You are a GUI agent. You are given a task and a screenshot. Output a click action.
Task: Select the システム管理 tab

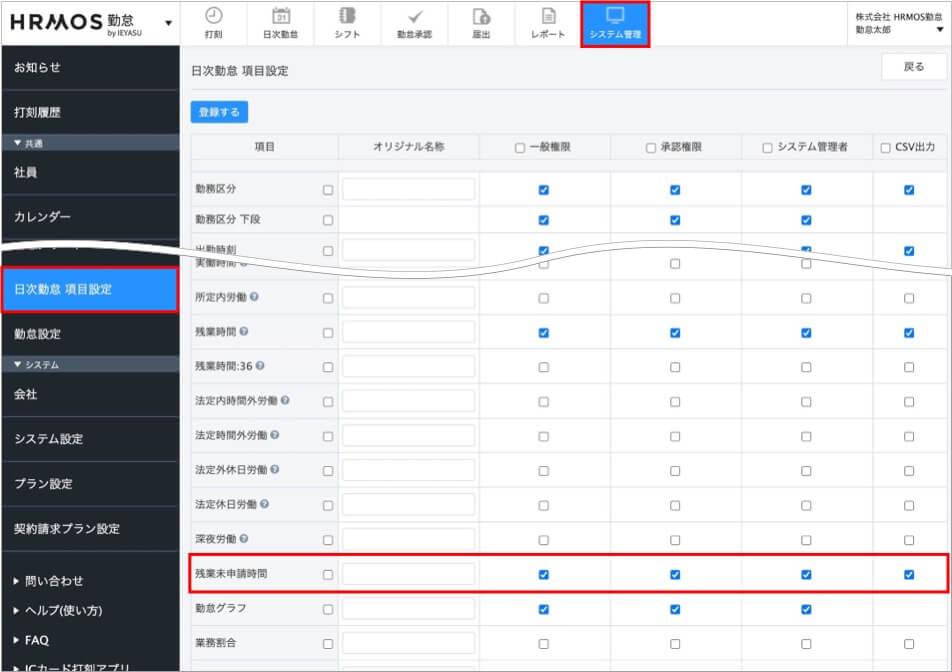click(615, 23)
